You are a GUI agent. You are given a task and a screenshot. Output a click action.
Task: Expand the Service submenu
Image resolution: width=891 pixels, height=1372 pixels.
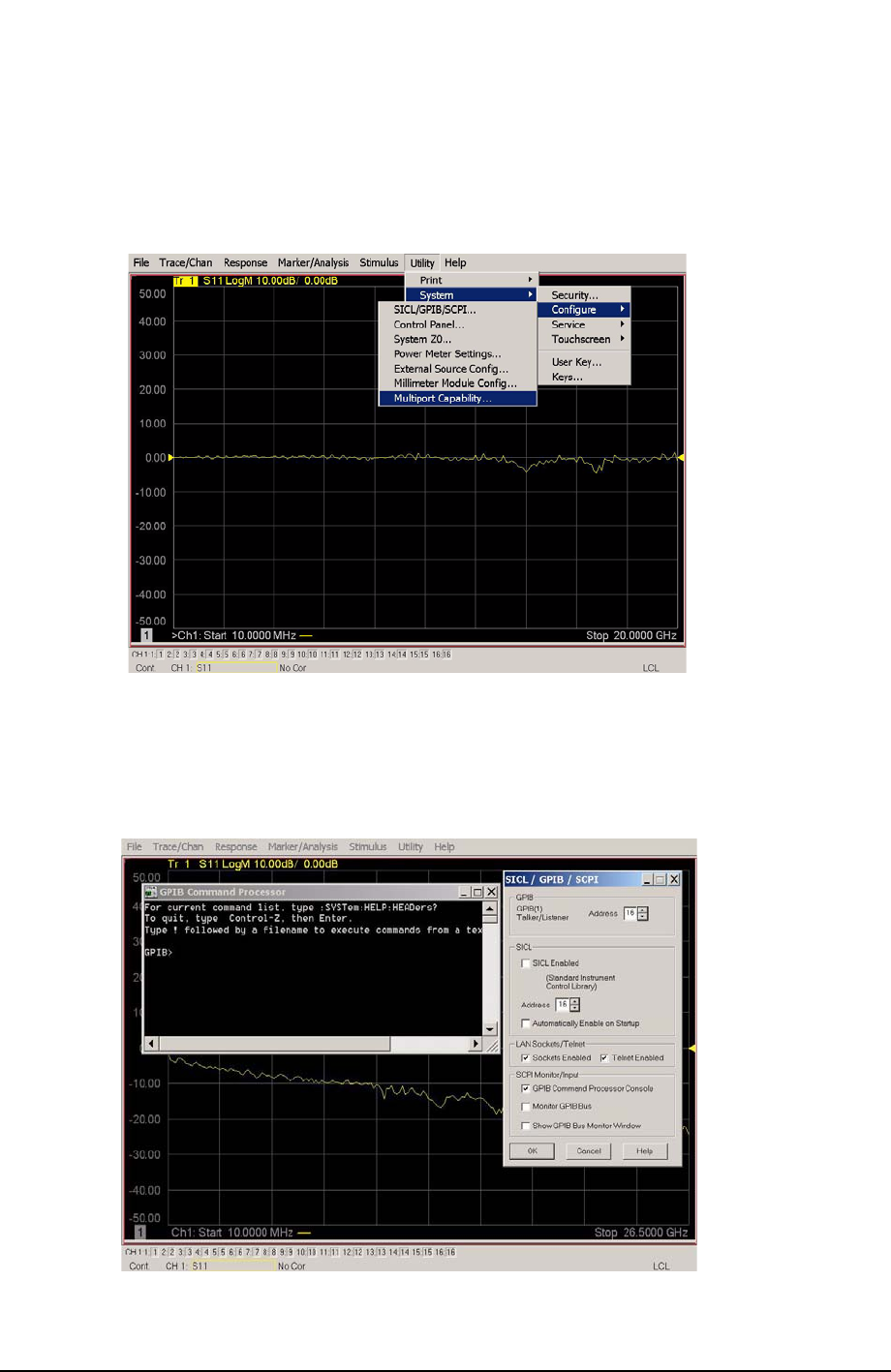584,324
